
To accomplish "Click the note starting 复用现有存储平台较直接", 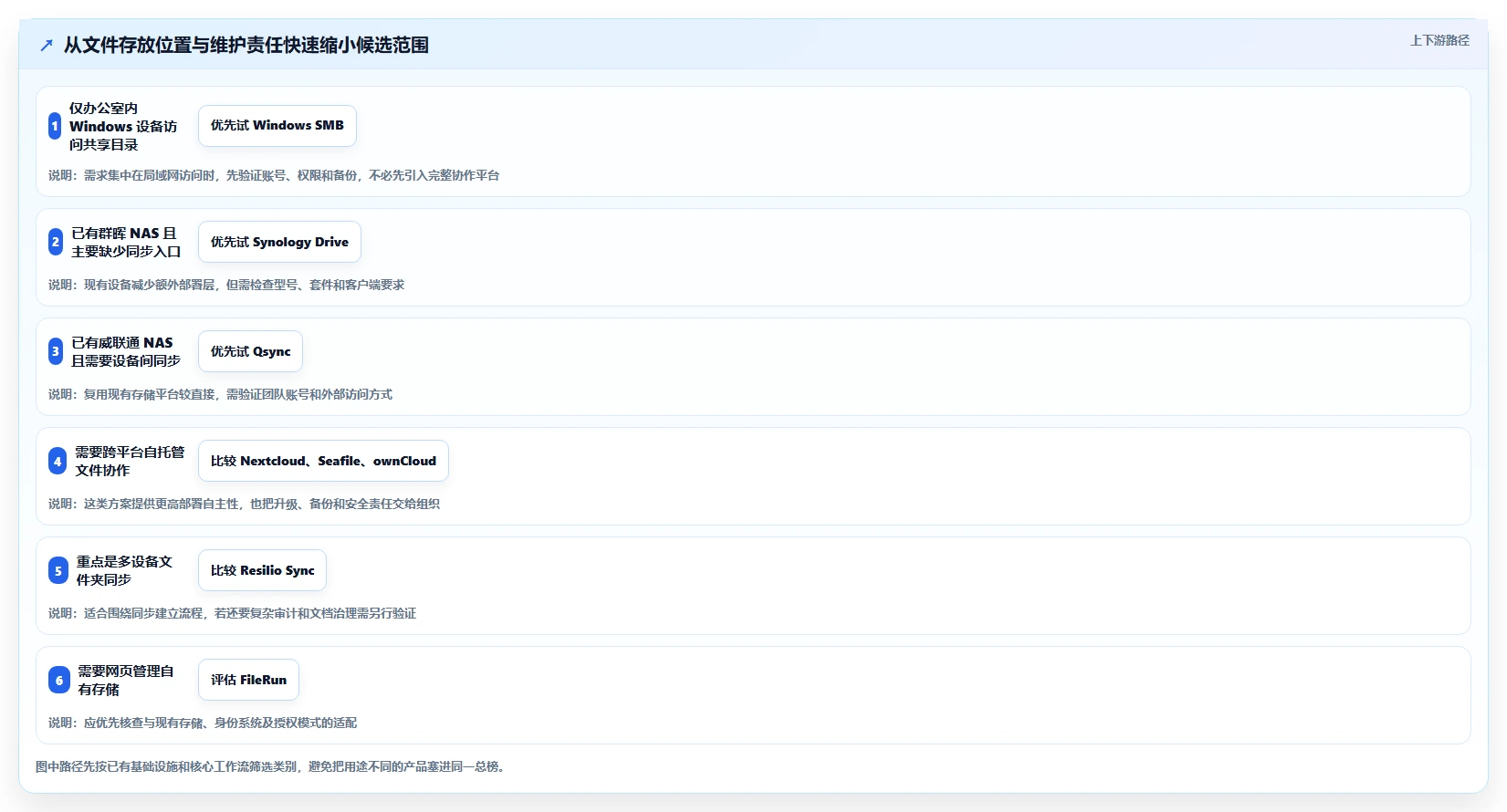I will [x=220, y=394].
